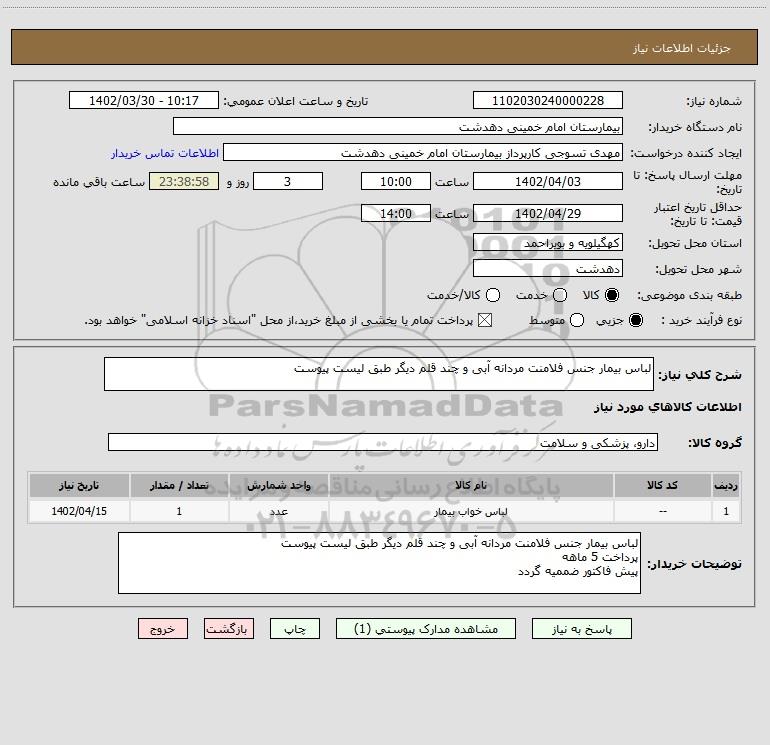Select the متوسط purchase type radio
The width and height of the screenshot is (770, 745).
click(577, 320)
